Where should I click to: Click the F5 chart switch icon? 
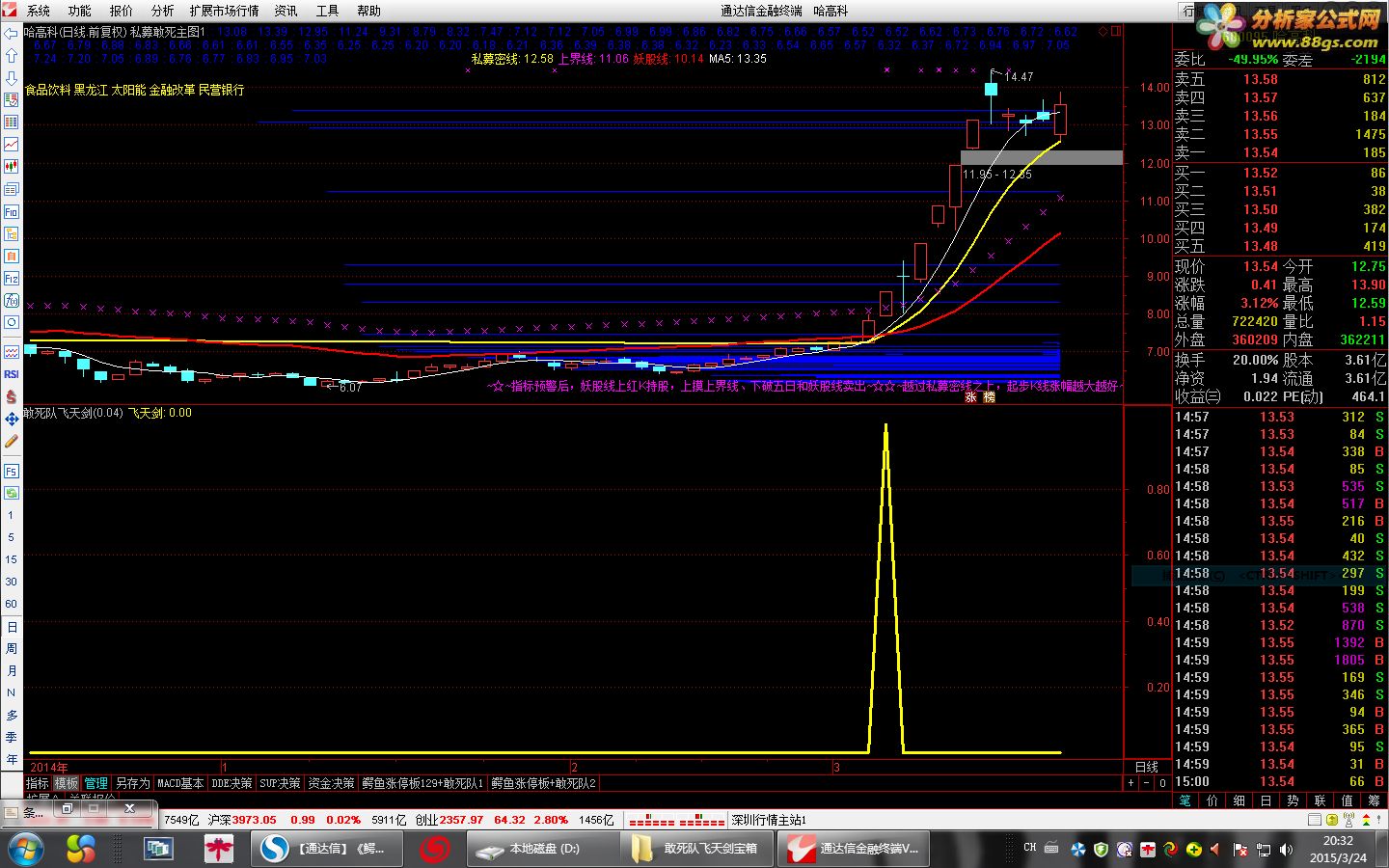click(x=11, y=472)
